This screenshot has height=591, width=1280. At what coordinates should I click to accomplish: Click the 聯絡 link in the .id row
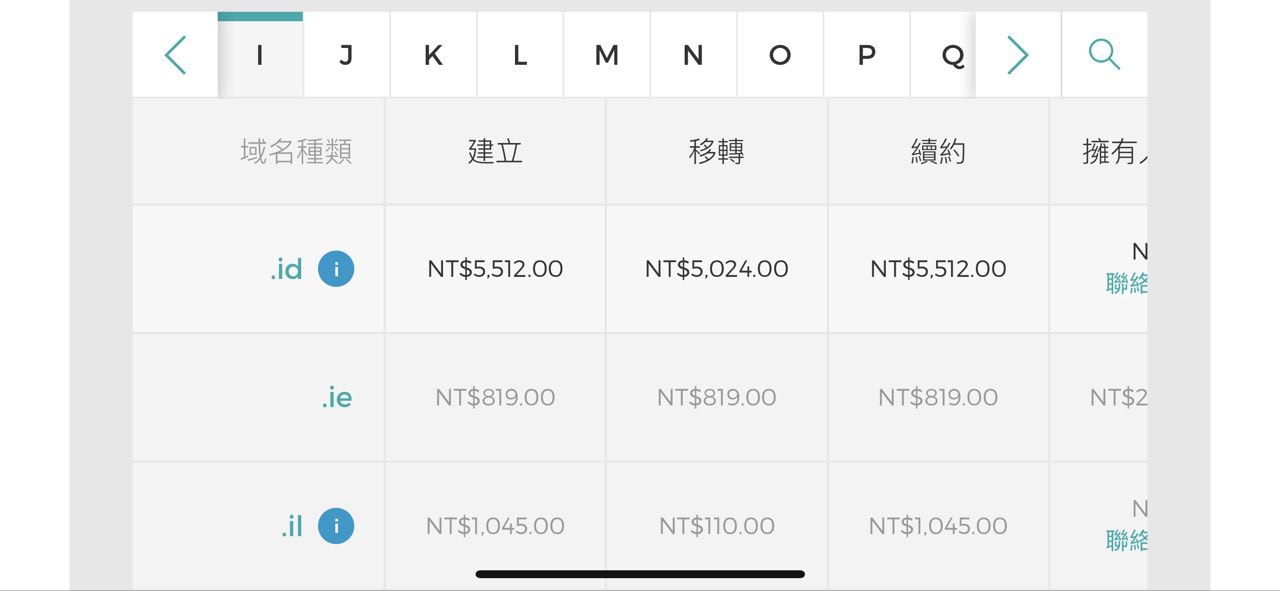click(1126, 284)
